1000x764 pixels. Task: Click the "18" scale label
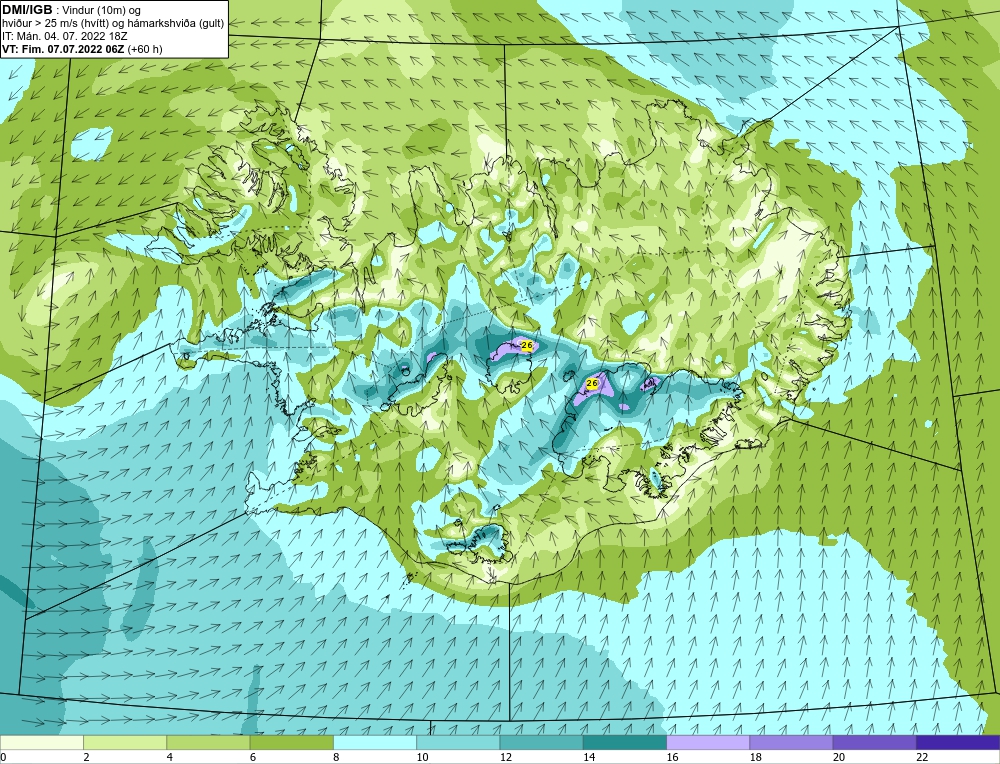(756, 757)
